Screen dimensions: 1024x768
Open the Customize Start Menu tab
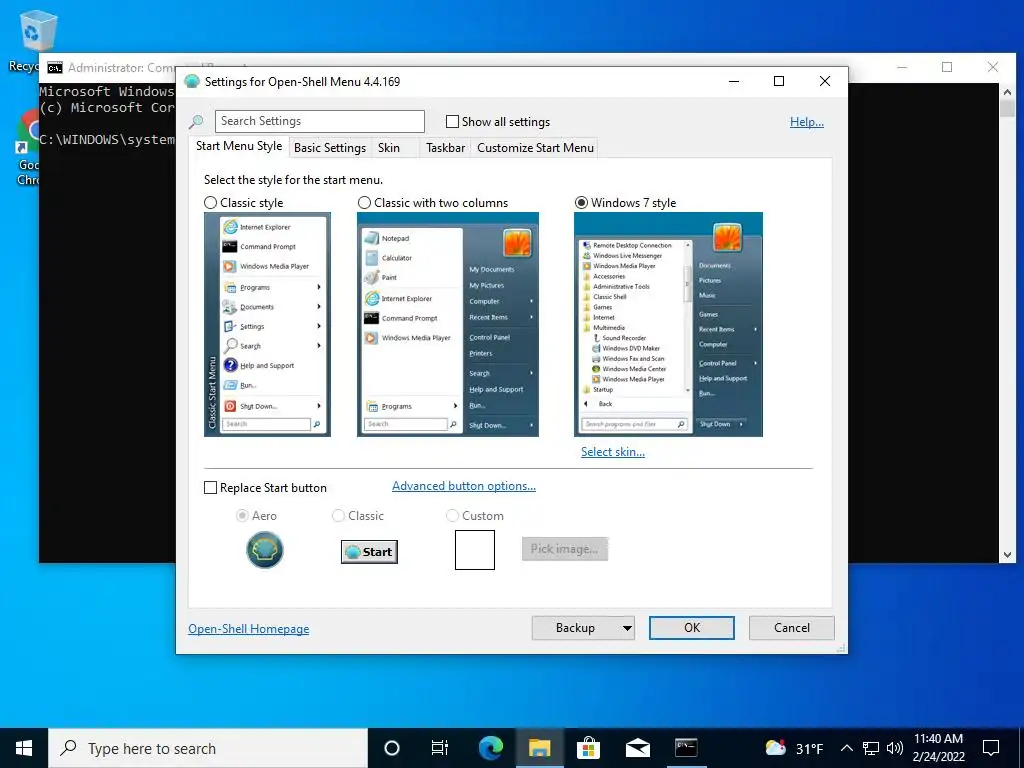tap(536, 148)
